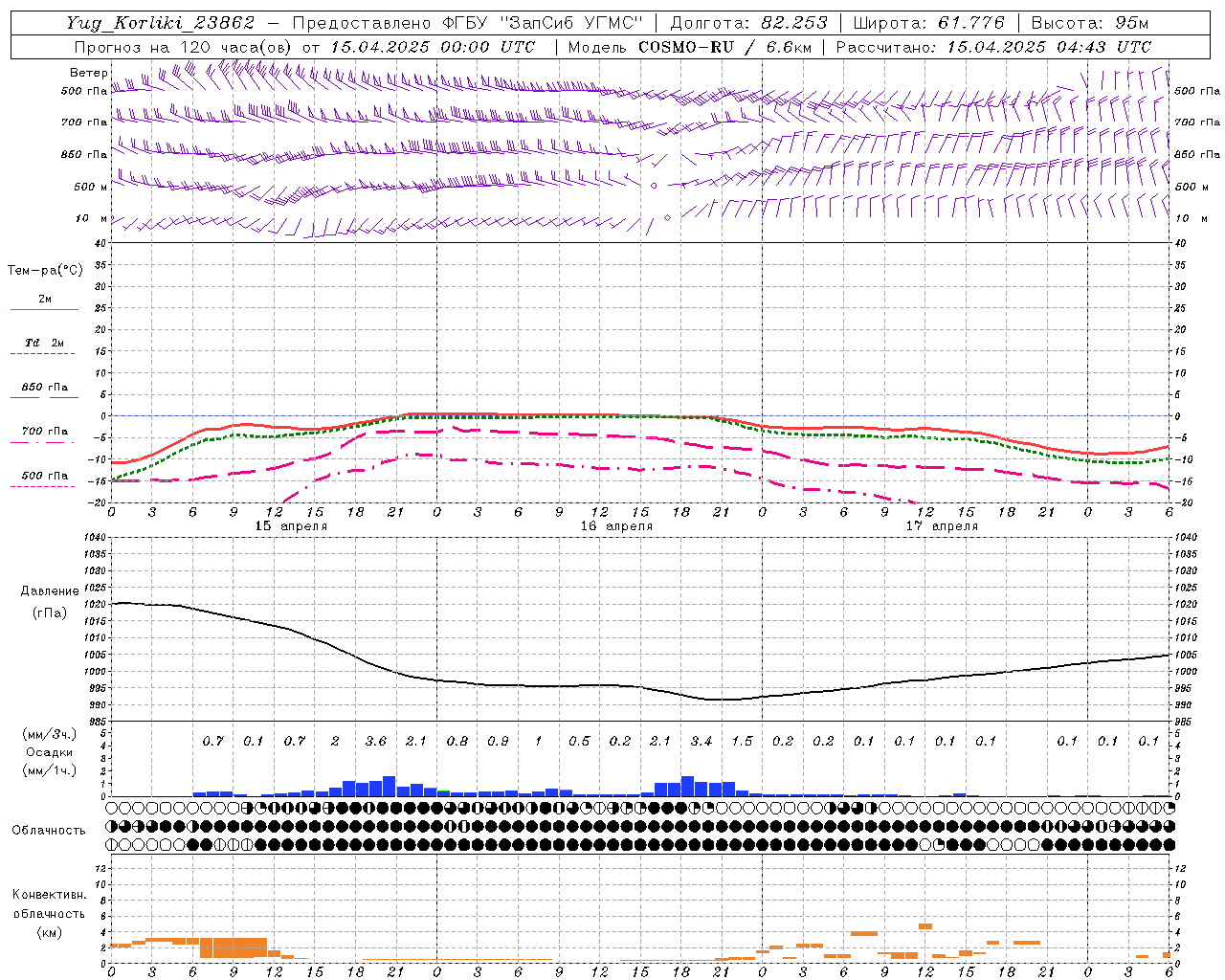Click the Осадки precipitation label
The image size is (1225, 980).
49,752
